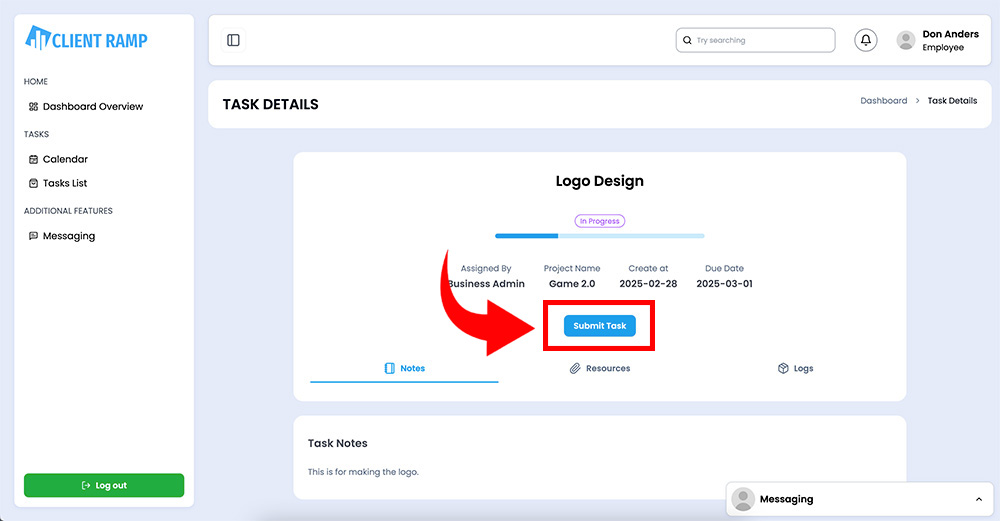
Task: Click the Submit Task button
Action: [599, 326]
